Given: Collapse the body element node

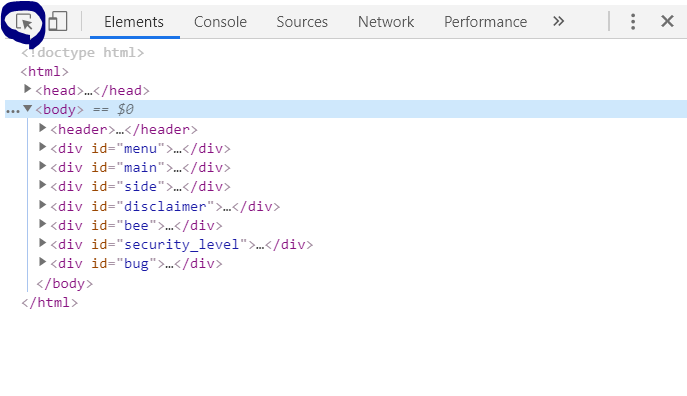Looking at the screenshot, I should pyautogui.click(x=28, y=108).
